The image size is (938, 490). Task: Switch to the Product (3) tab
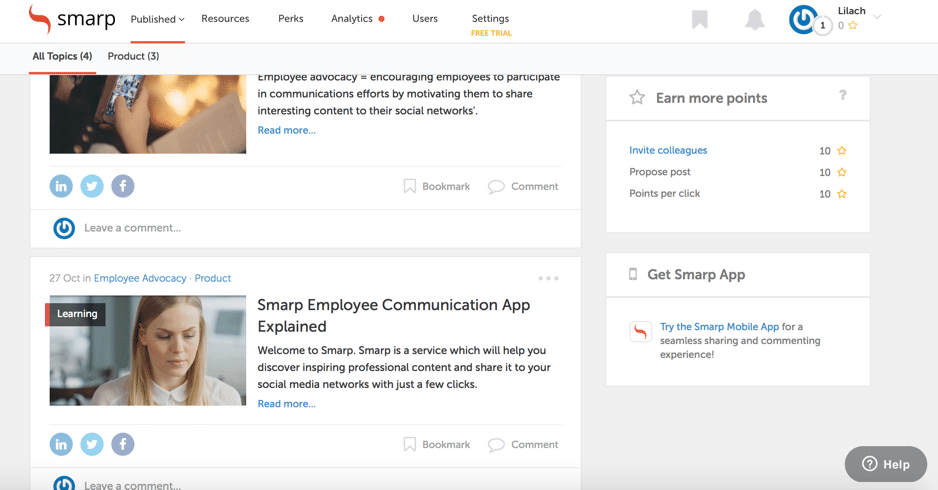coord(133,56)
